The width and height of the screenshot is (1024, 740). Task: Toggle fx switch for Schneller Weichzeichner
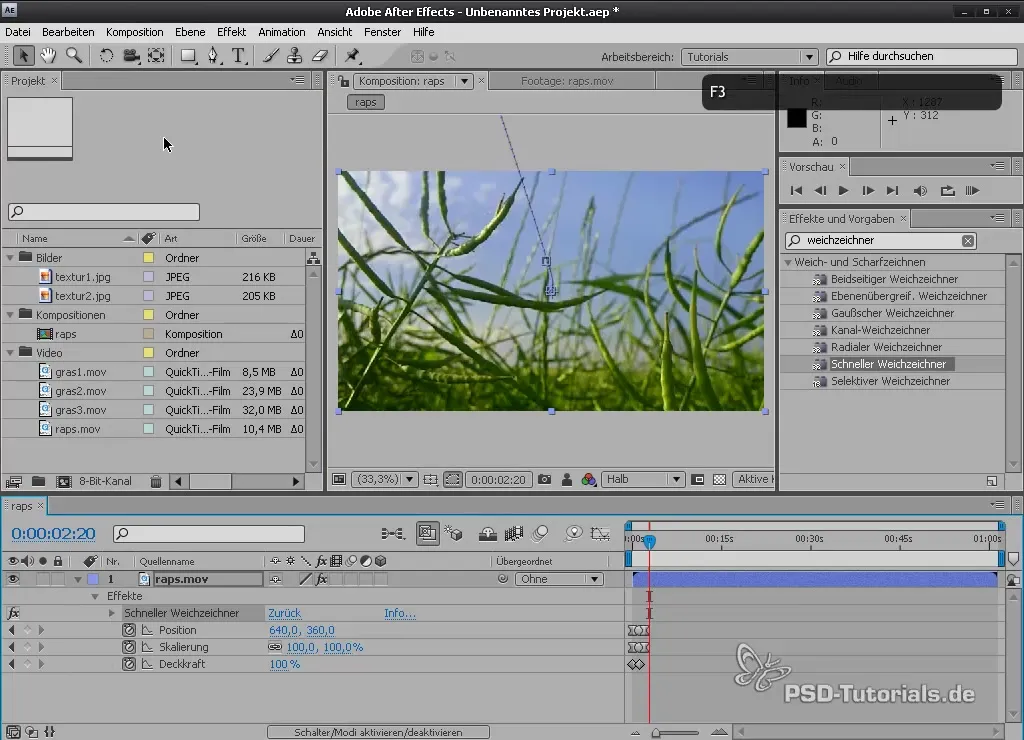13,613
